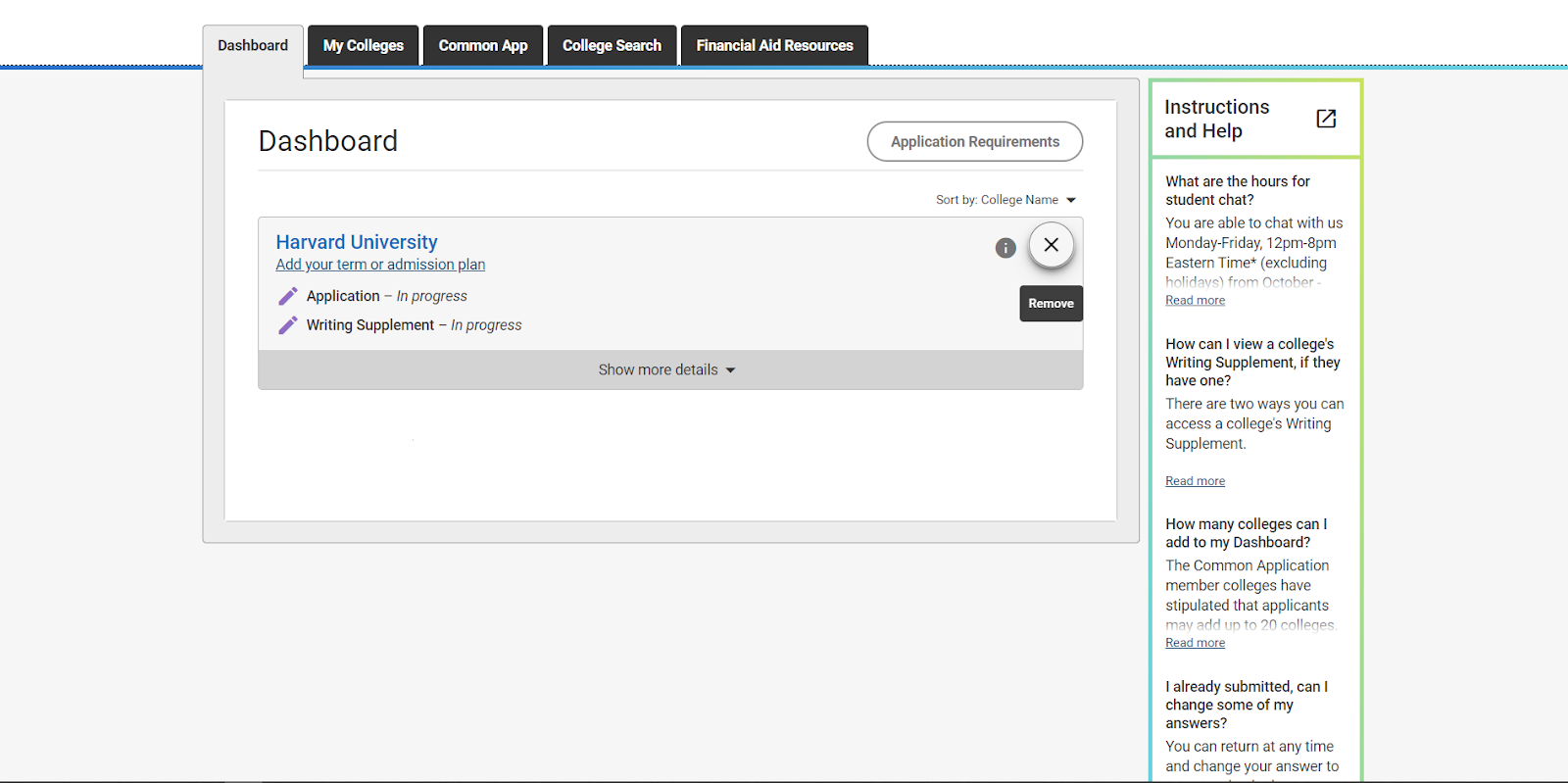Viewport: 1568px width, 783px height.
Task: Open the Sort by College Name dropdown
Action: [1005, 200]
